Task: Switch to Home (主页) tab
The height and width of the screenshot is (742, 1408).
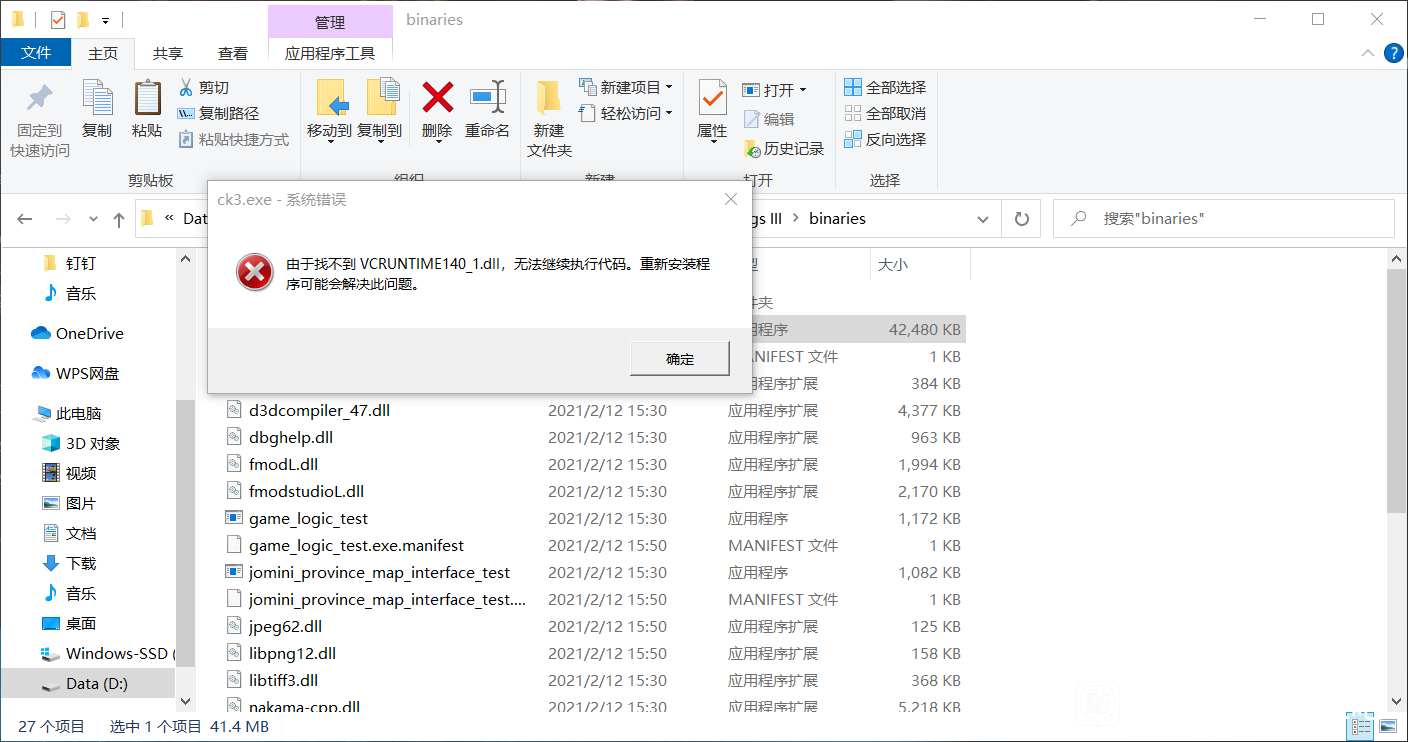Action: click(102, 53)
